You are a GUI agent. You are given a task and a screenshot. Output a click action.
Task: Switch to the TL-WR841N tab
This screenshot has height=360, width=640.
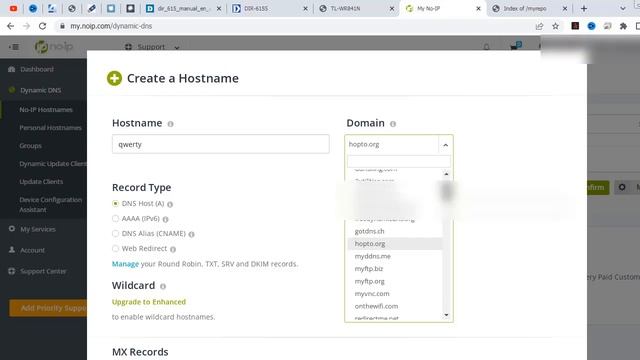coord(356,8)
